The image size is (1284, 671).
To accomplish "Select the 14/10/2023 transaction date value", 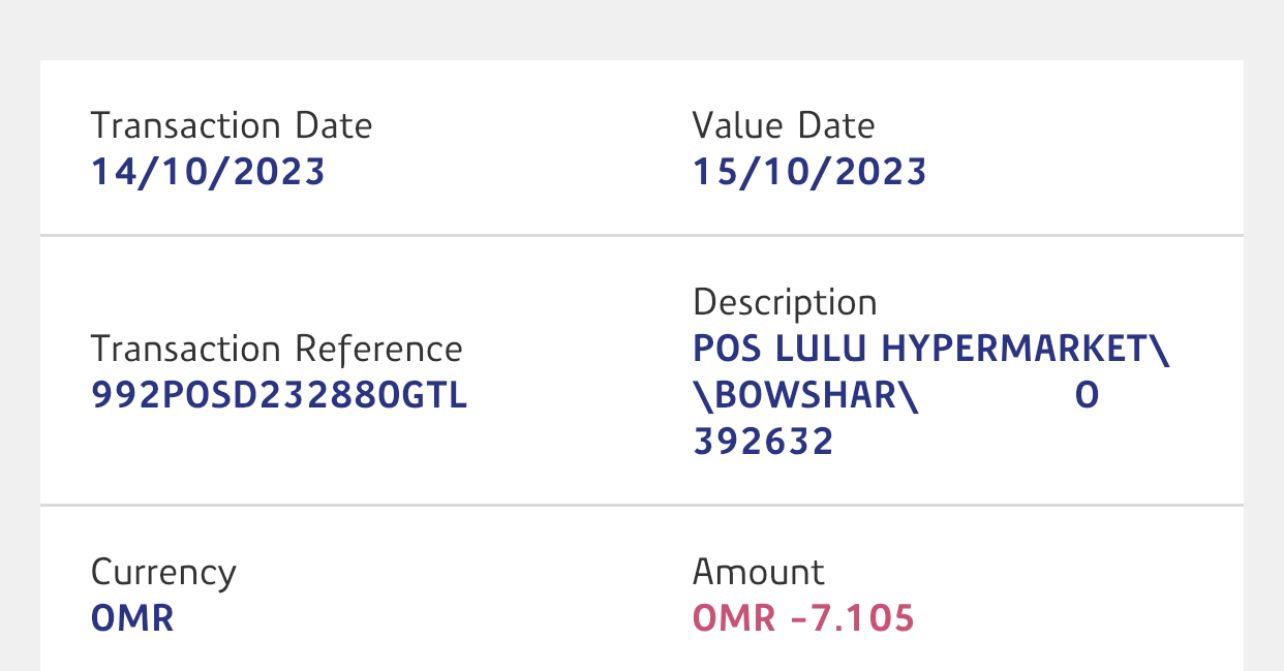I will click(208, 172).
